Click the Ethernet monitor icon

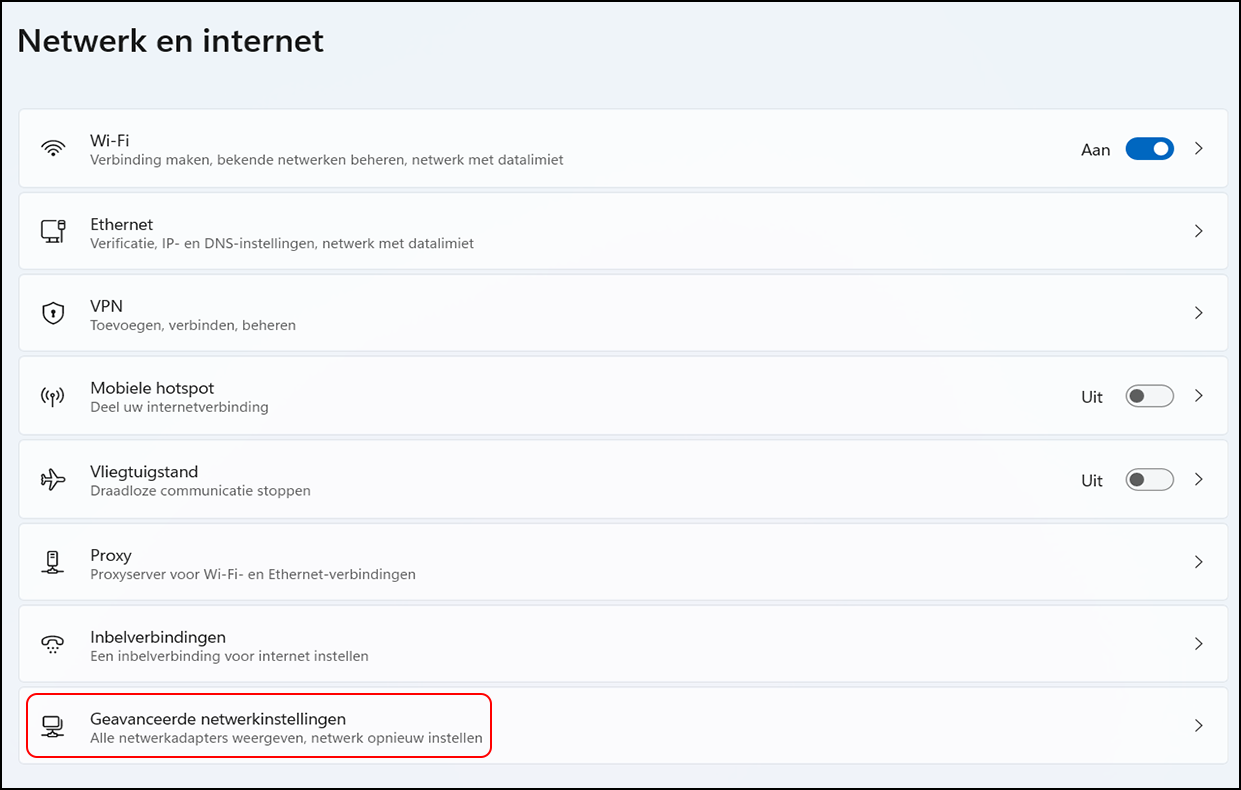pyautogui.click(x=53, y=231)
